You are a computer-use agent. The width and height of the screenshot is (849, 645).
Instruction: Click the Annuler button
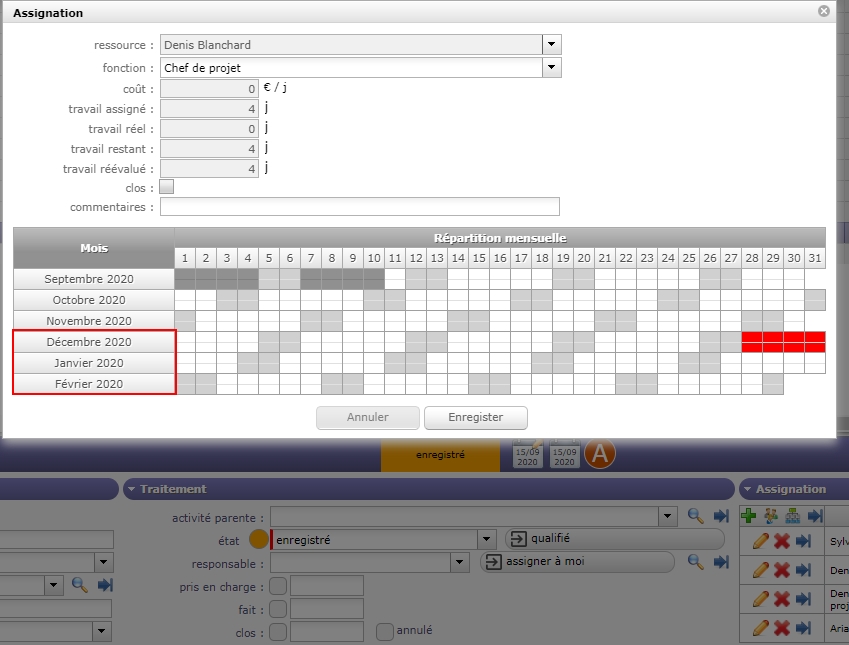(368, 418)
